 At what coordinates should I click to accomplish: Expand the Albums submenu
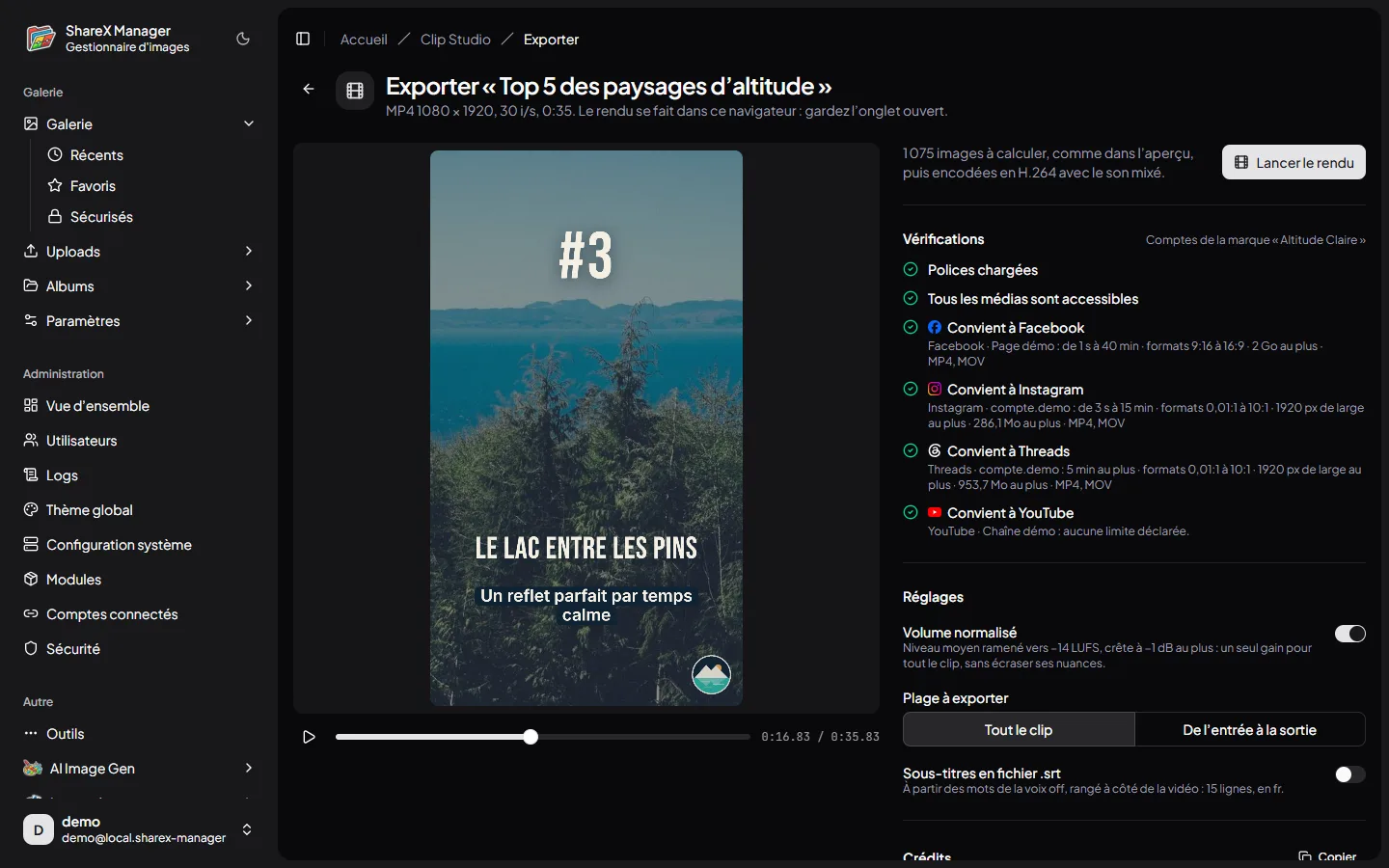249,285
